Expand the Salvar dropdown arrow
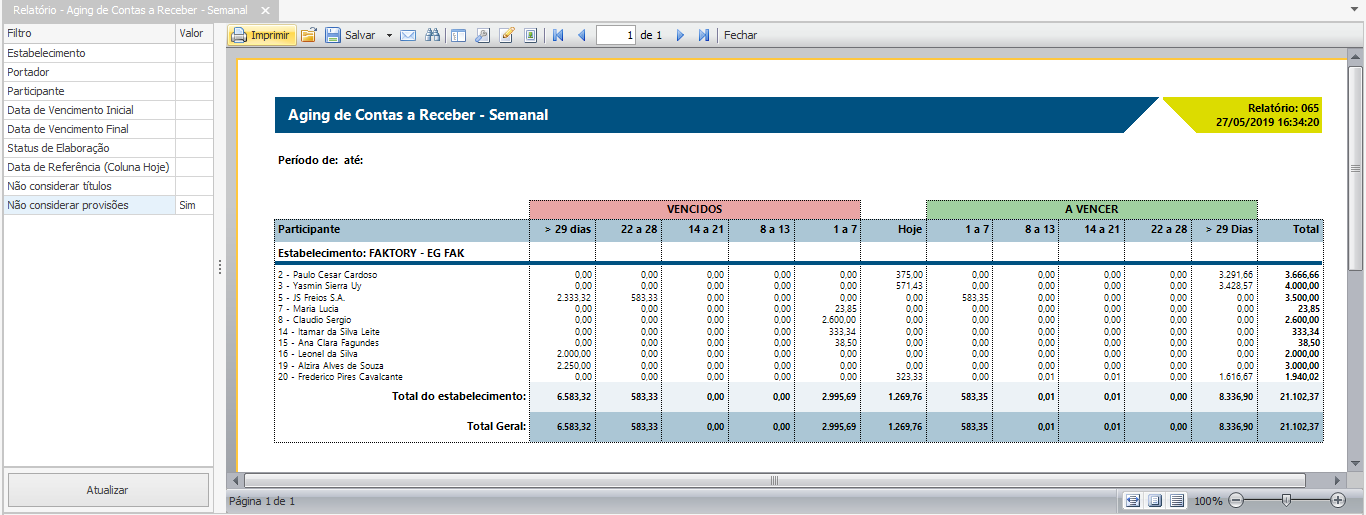 click(389, 35)
